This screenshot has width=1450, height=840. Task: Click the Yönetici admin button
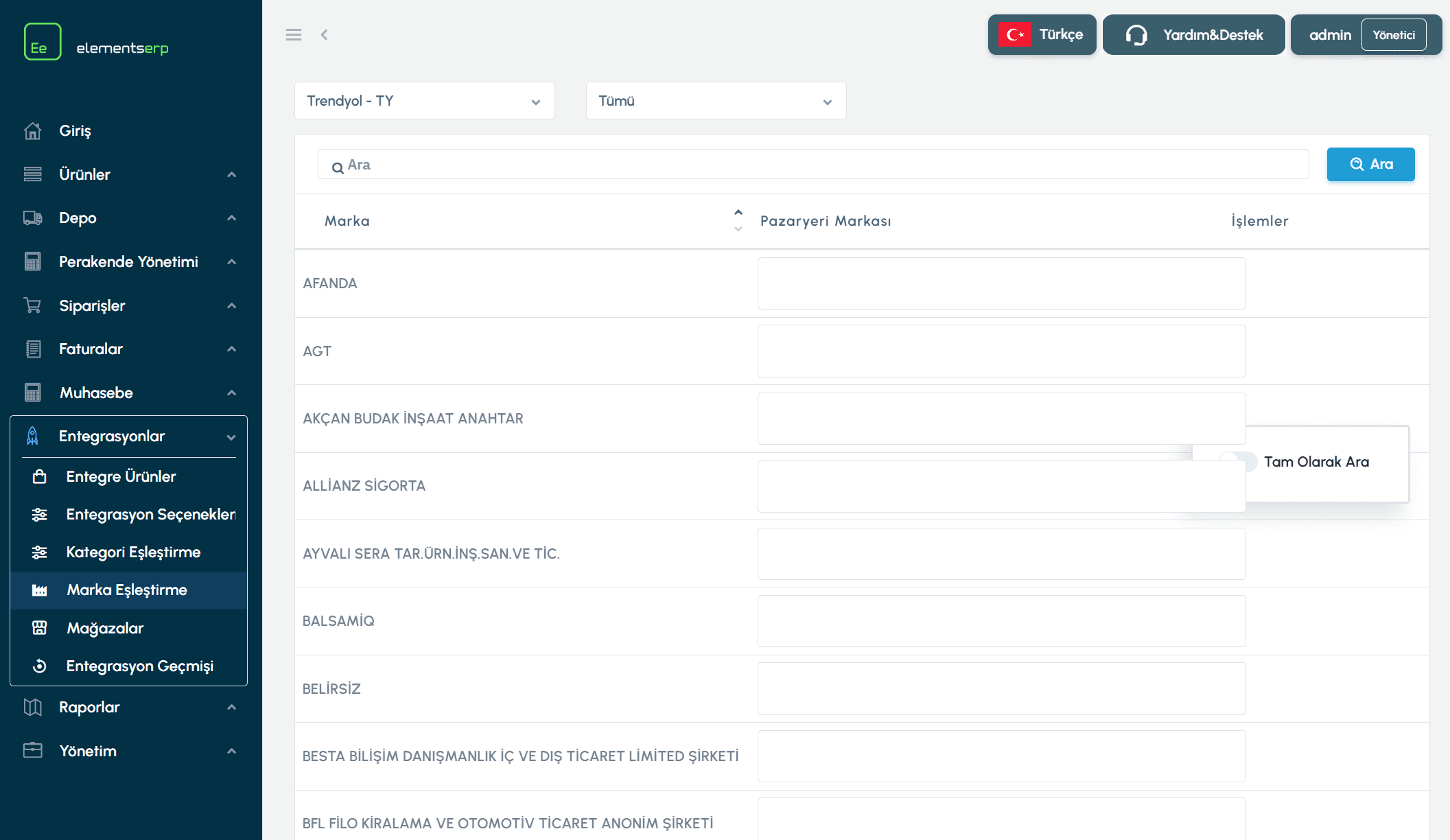[x=1393, y=35]
